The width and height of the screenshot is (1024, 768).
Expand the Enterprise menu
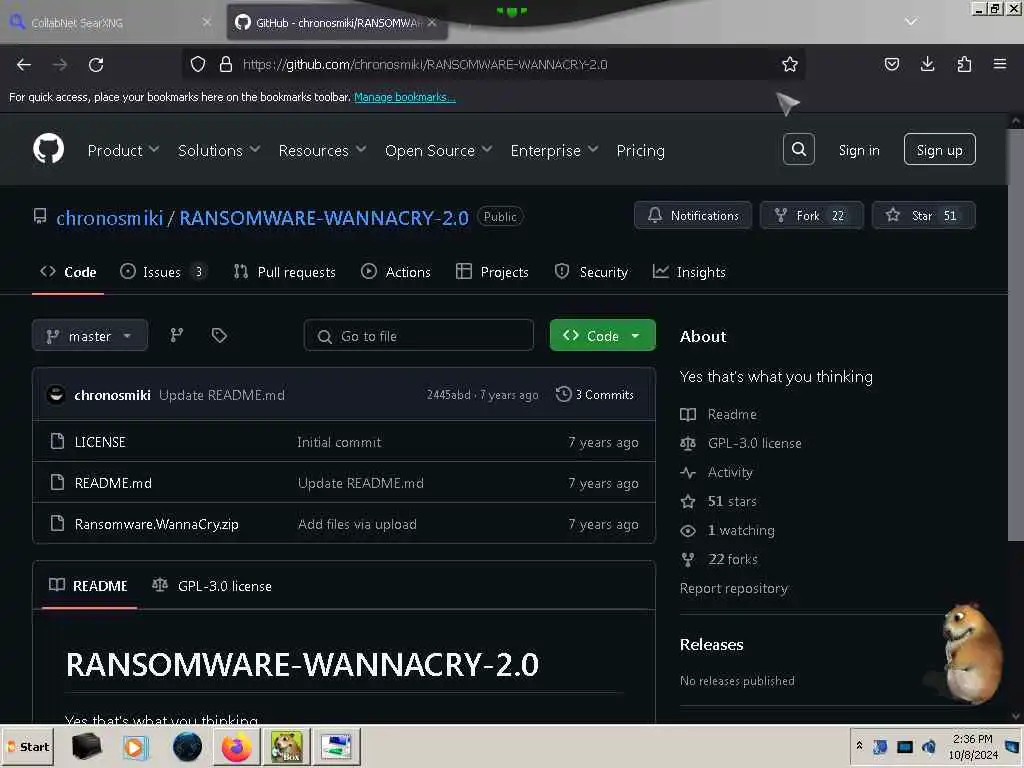554,150
